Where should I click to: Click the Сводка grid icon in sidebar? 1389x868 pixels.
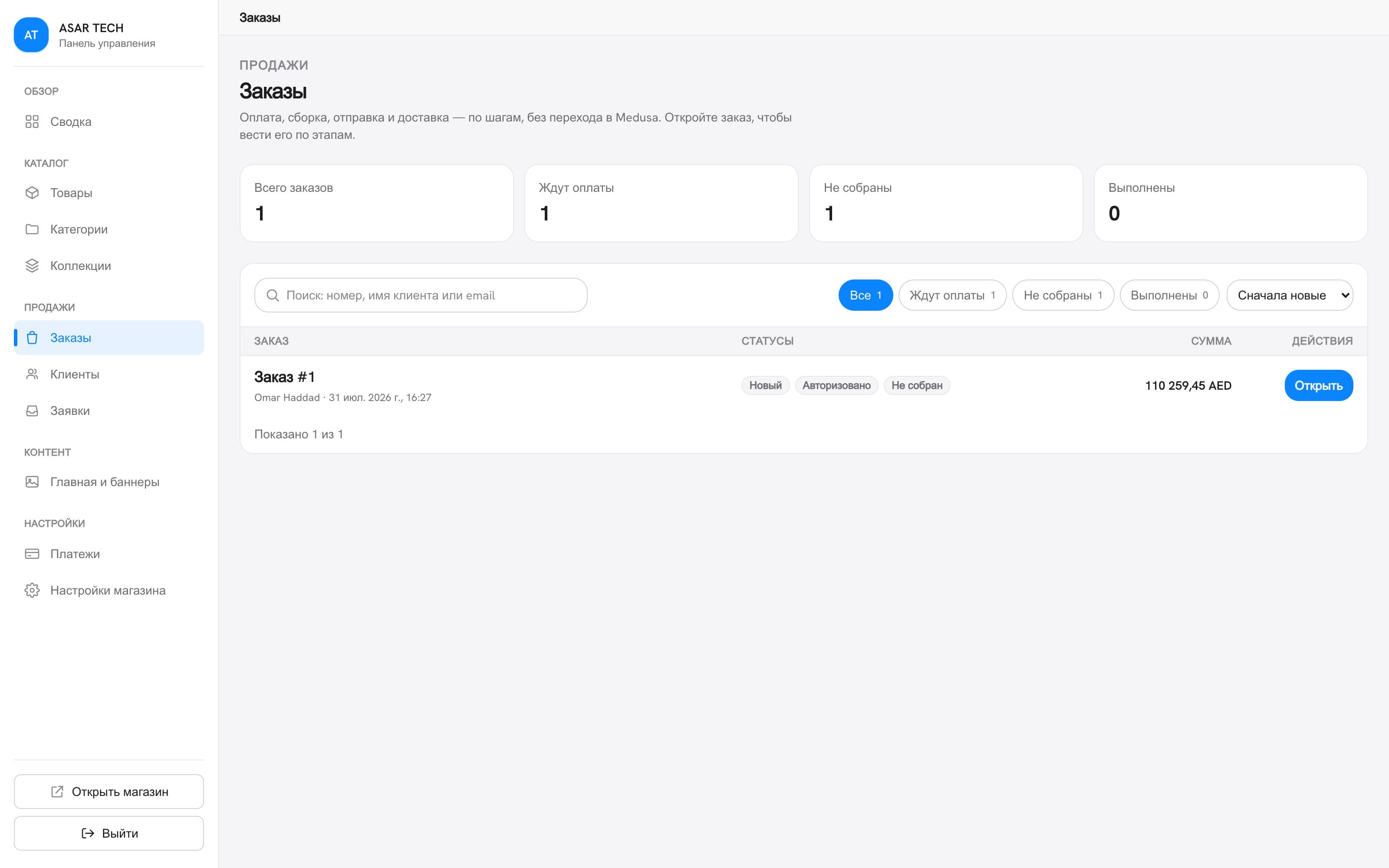pyautogui.click(x=32, y=122)
